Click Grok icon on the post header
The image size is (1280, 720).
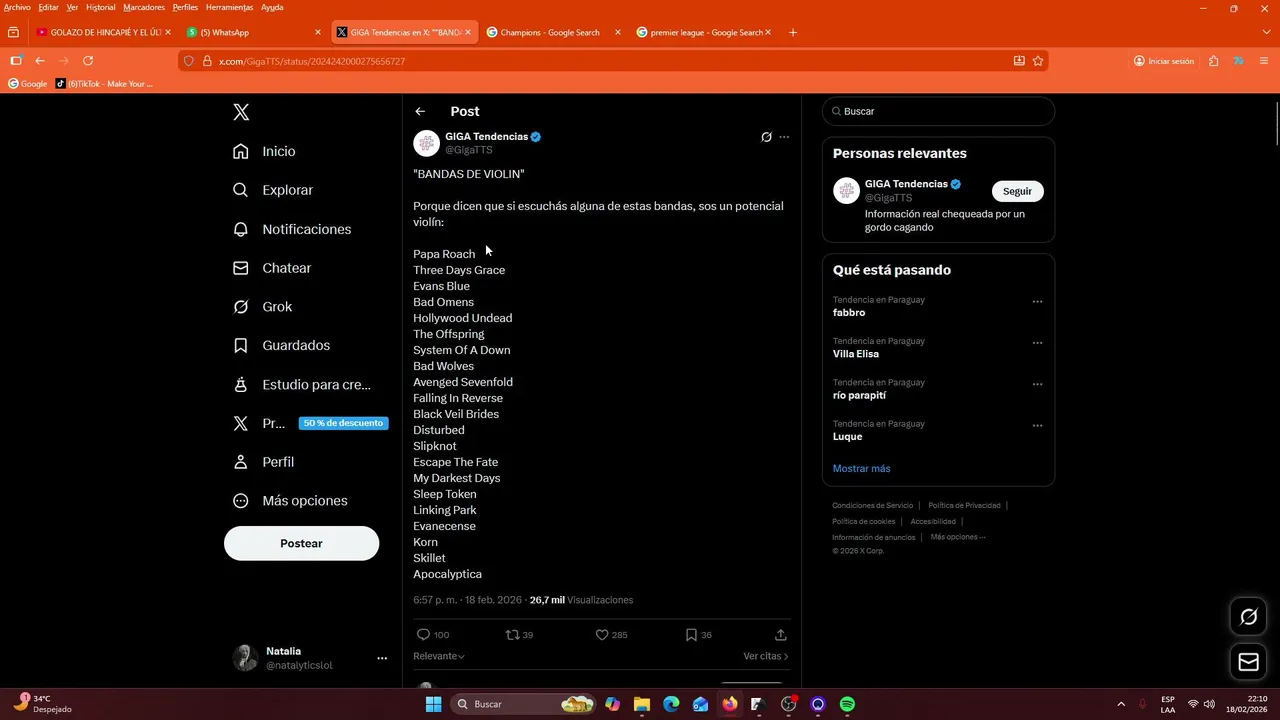766,137
